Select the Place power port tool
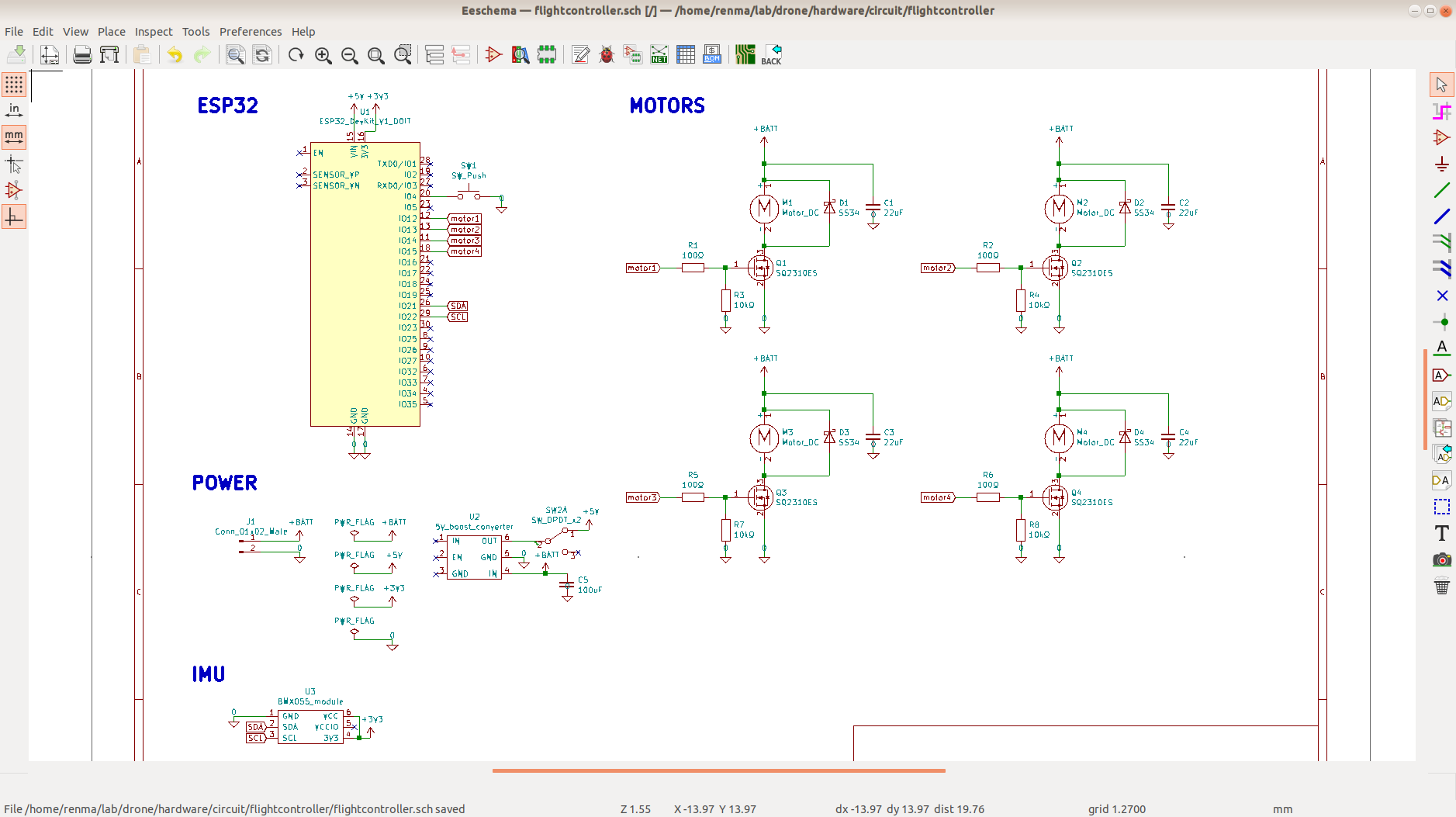 [1442, 164]
